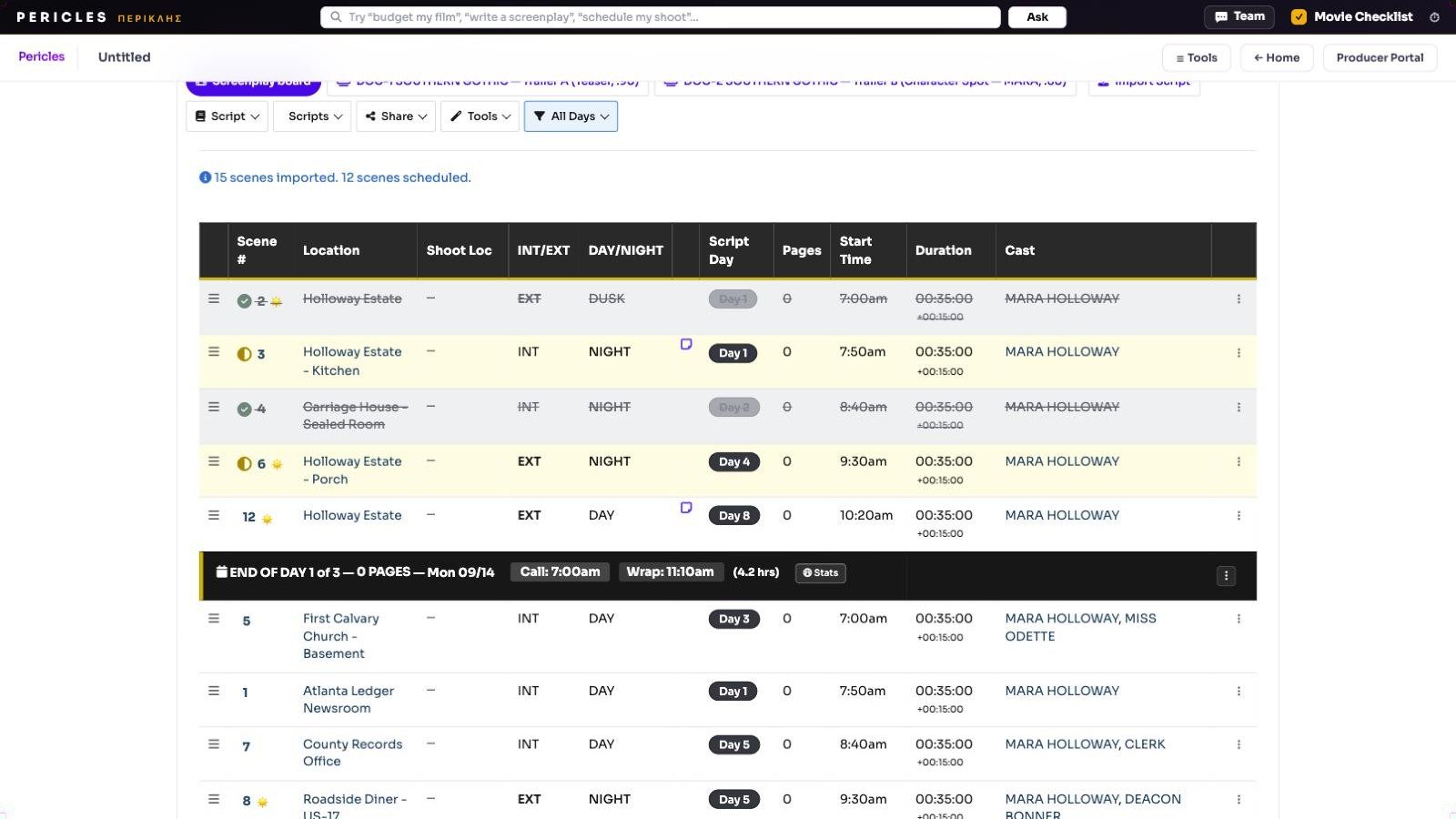Go to Home from the header
The width and height of the screenshot is (1456, 819).
coord(1277,57)
